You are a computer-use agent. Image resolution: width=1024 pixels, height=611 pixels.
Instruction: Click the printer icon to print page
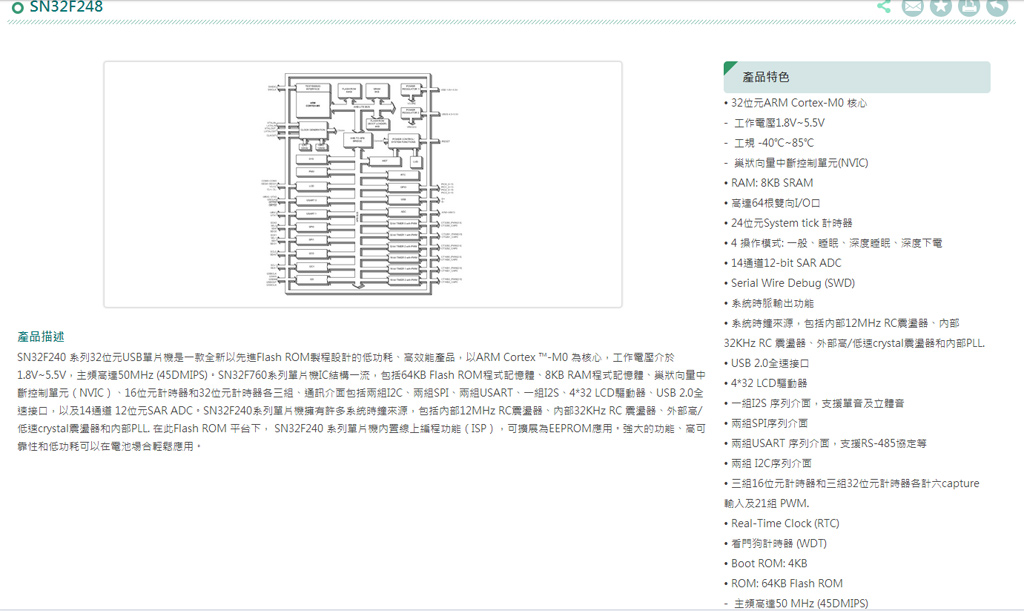[968, 7]
